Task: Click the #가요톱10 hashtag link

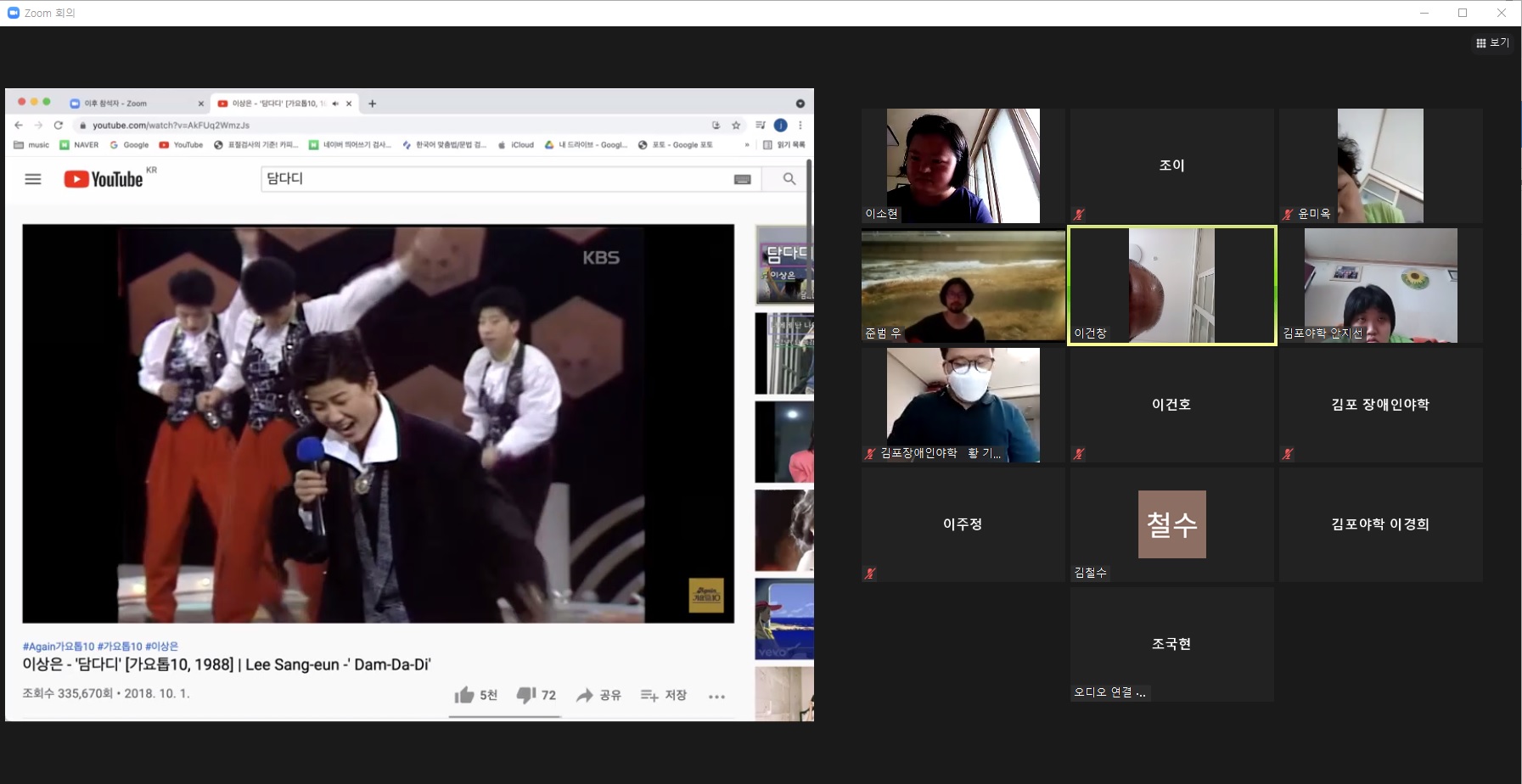Action: tap(120, 647)
